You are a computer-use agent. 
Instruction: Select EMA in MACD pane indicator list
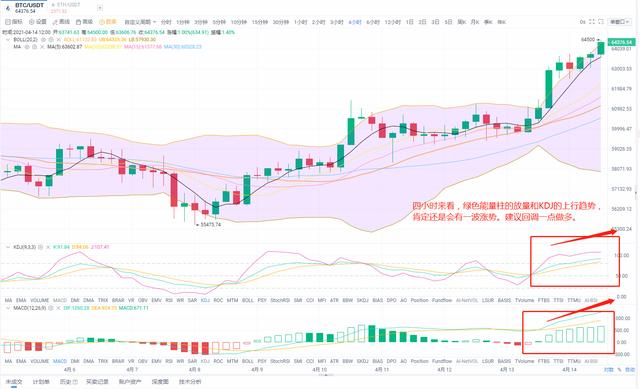[21, 361]
